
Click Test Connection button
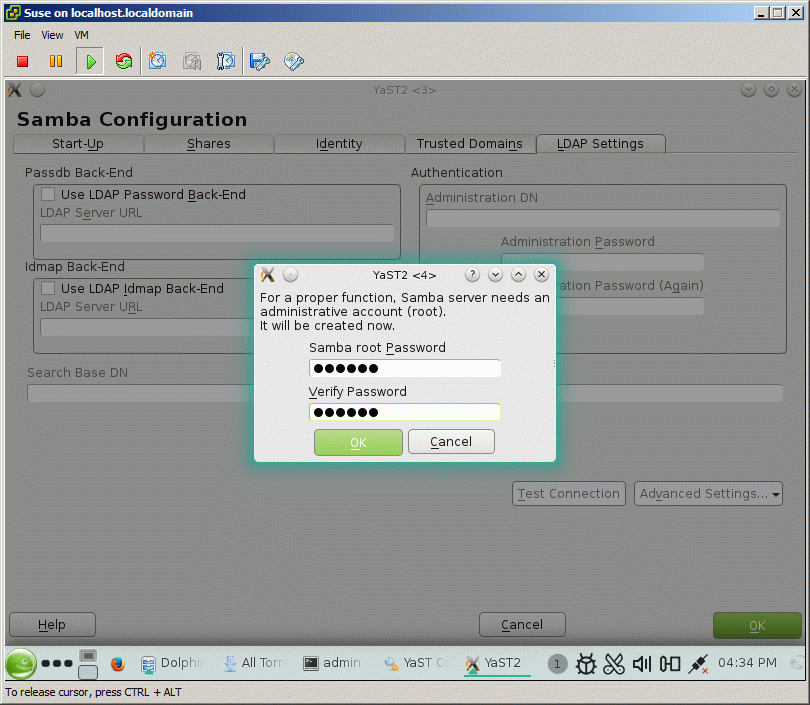(x=569, y=494)
